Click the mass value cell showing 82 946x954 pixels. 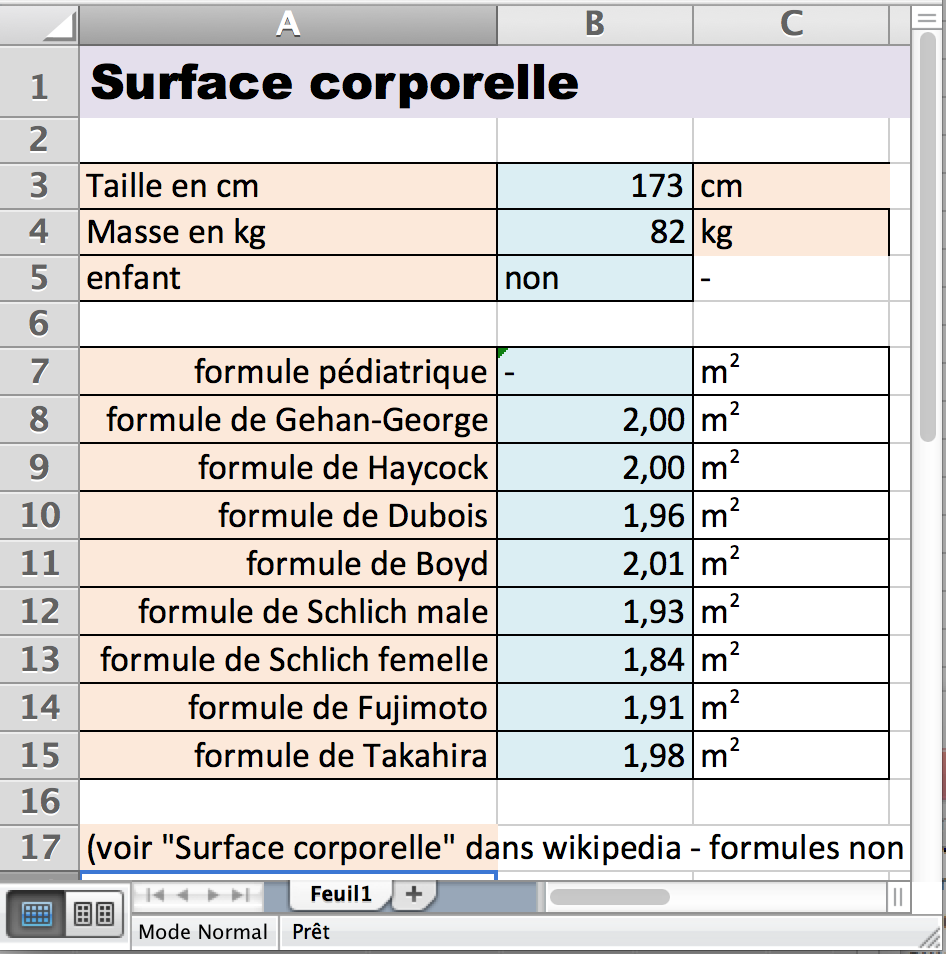tap(594, 232)
